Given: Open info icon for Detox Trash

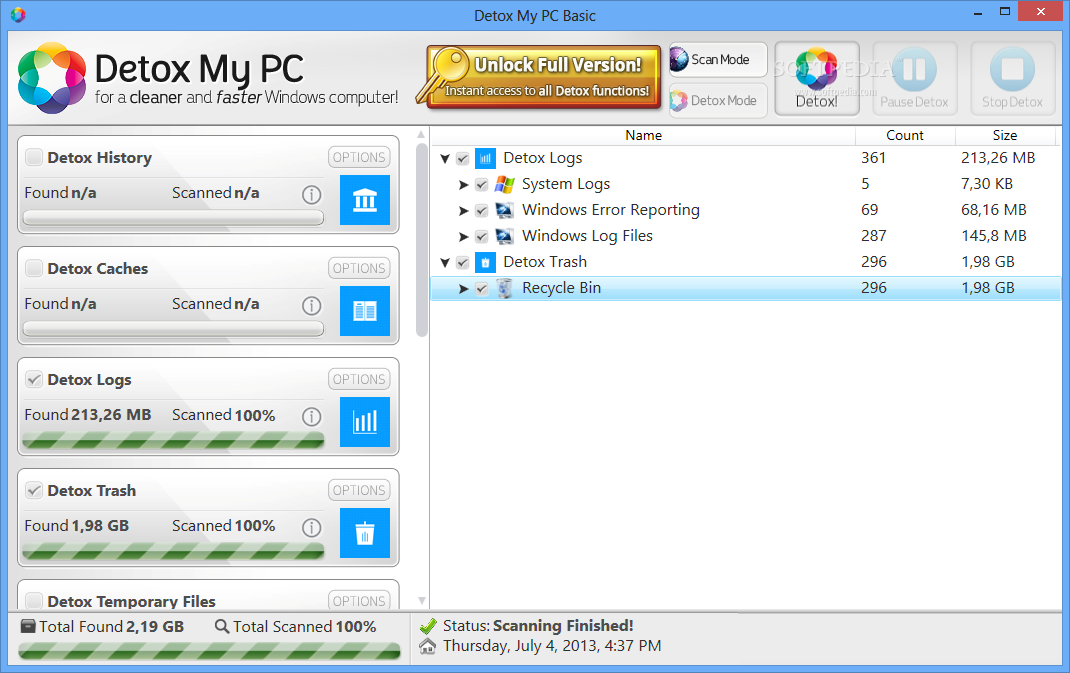Looking at the screenshot, I should tap(312, 528).
